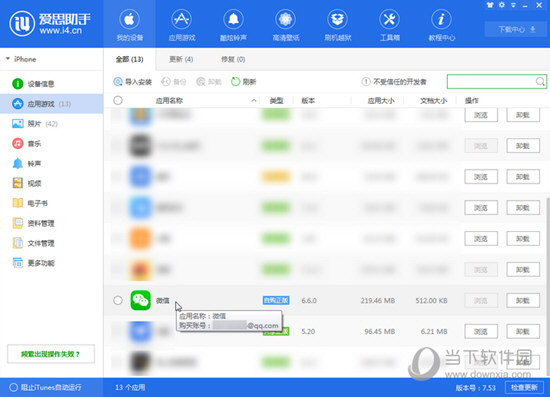Click the 微信 app name text
The image size is (550, 397).
coord(162,301)
